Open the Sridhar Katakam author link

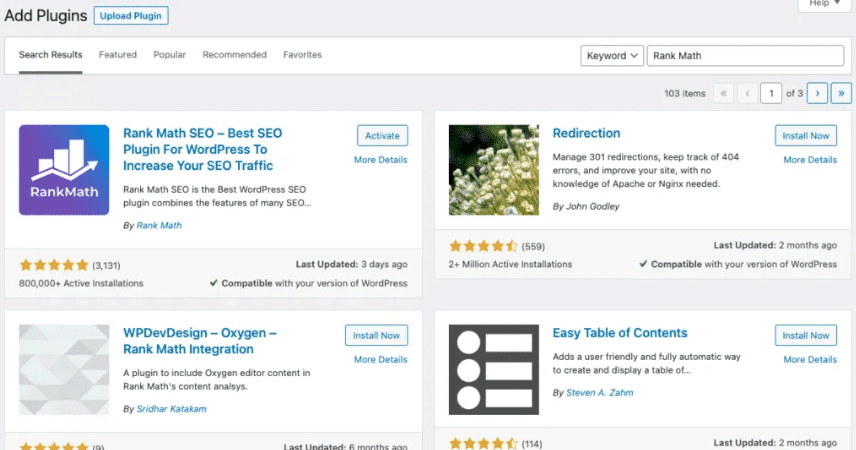coord(171,409)
